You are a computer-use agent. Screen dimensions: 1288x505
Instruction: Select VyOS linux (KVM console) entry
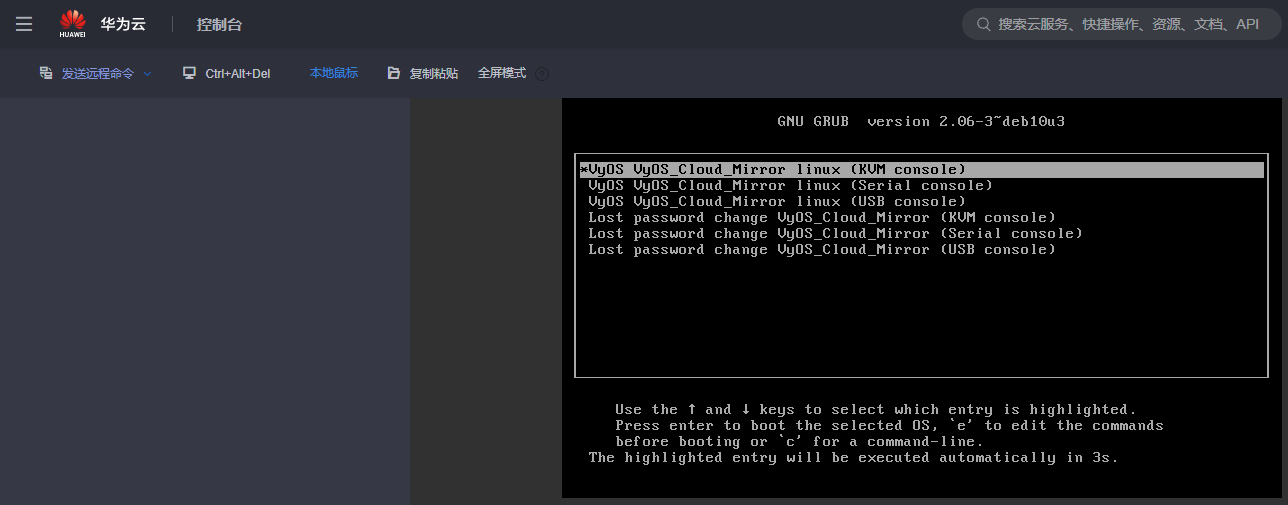(x=921, y=169)
